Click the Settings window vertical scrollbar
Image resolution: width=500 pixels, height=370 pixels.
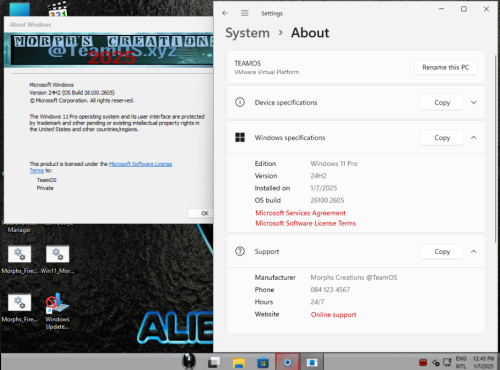click(496, 149)
